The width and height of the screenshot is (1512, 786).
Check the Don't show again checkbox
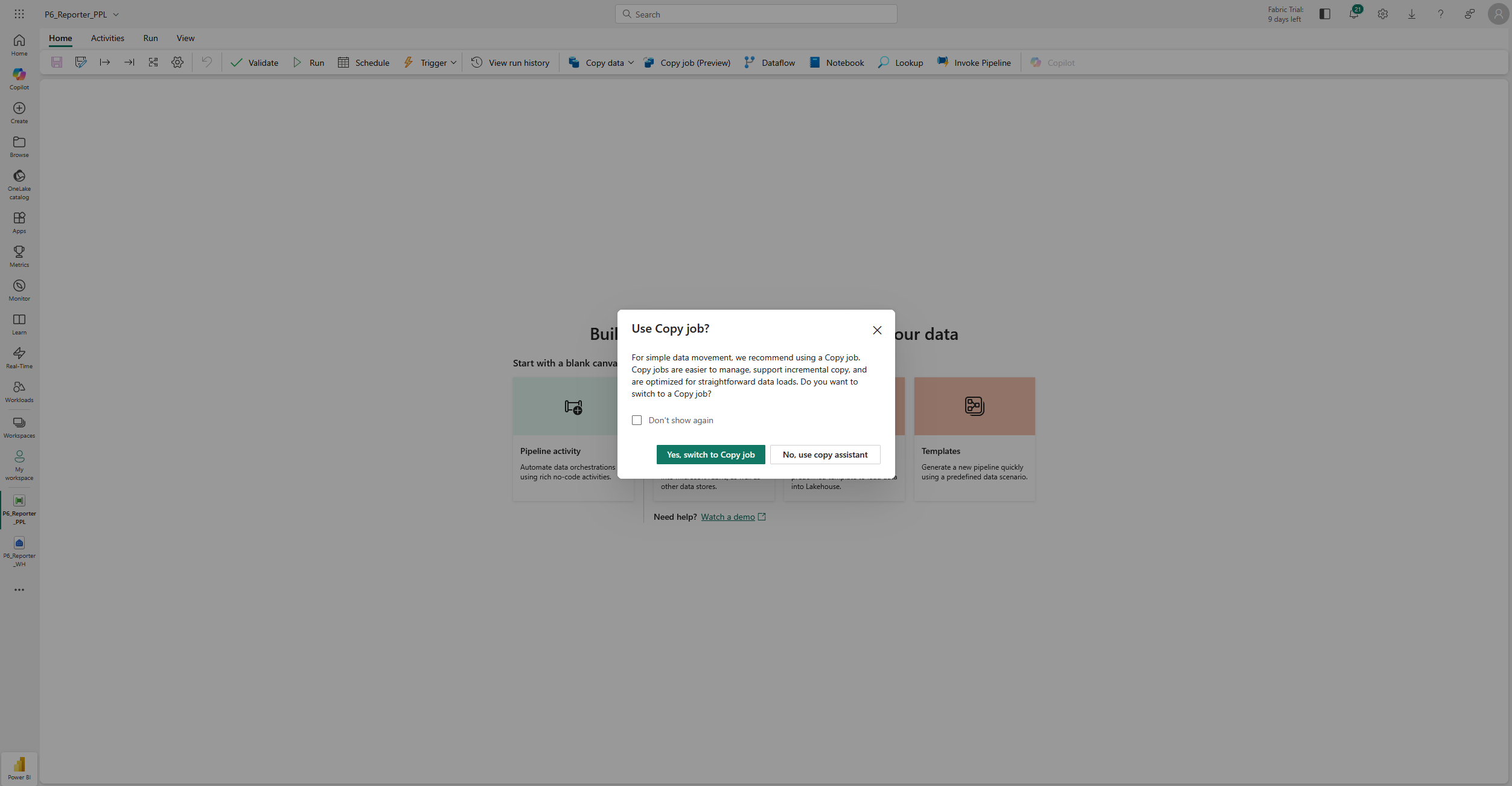[x=637, y=420]
